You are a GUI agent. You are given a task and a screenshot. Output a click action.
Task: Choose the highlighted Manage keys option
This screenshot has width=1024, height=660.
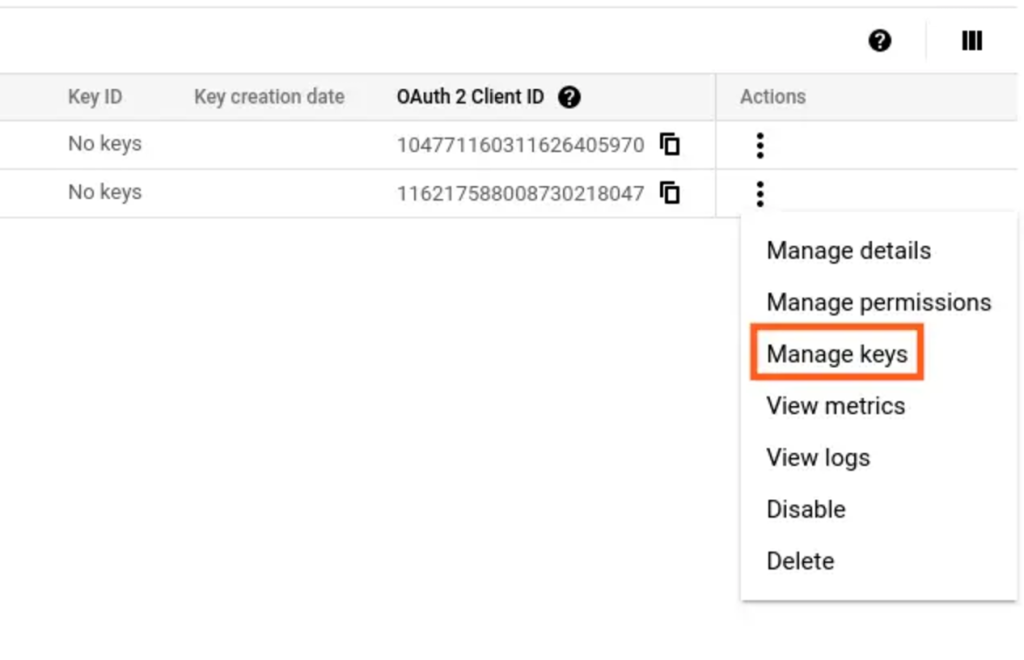836,353
